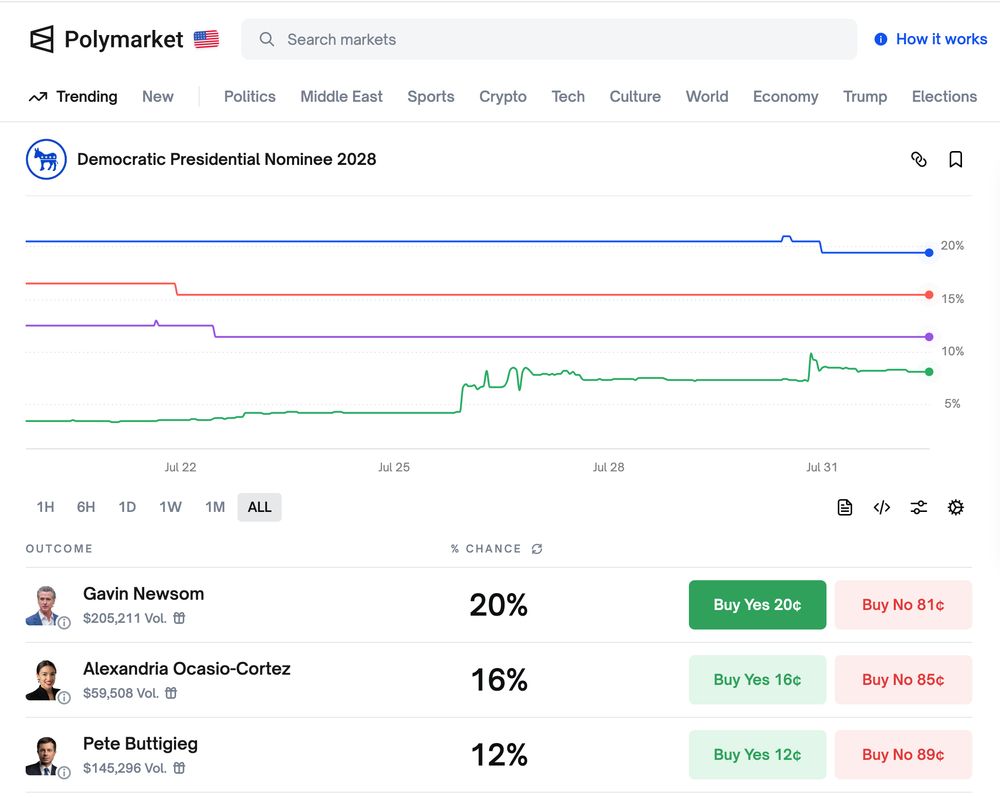Click the Trending arrow icon
This screenshot has width=1000, height=797.
point(38,97)
